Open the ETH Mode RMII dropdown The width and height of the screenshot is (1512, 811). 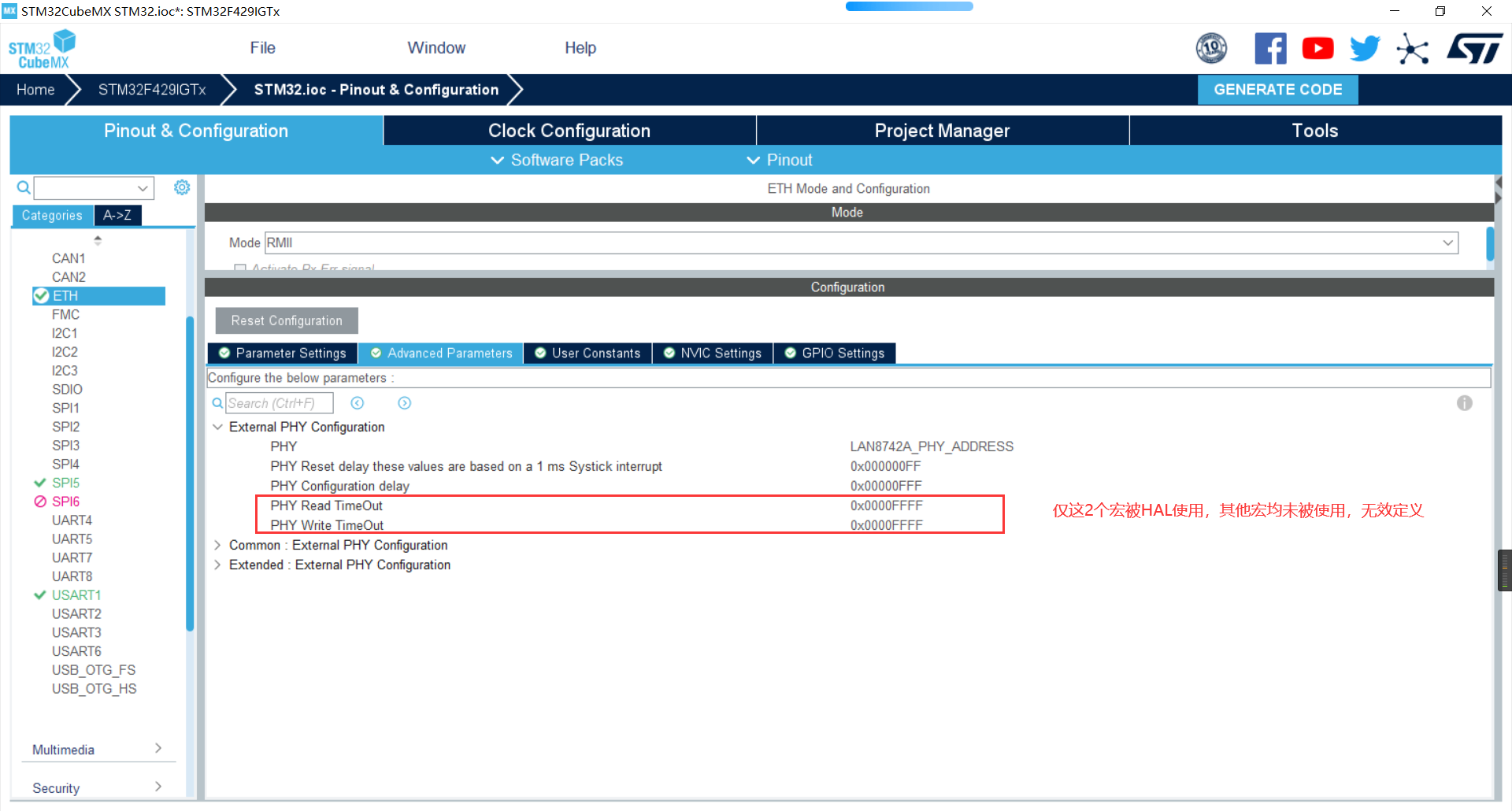point(862,243)
